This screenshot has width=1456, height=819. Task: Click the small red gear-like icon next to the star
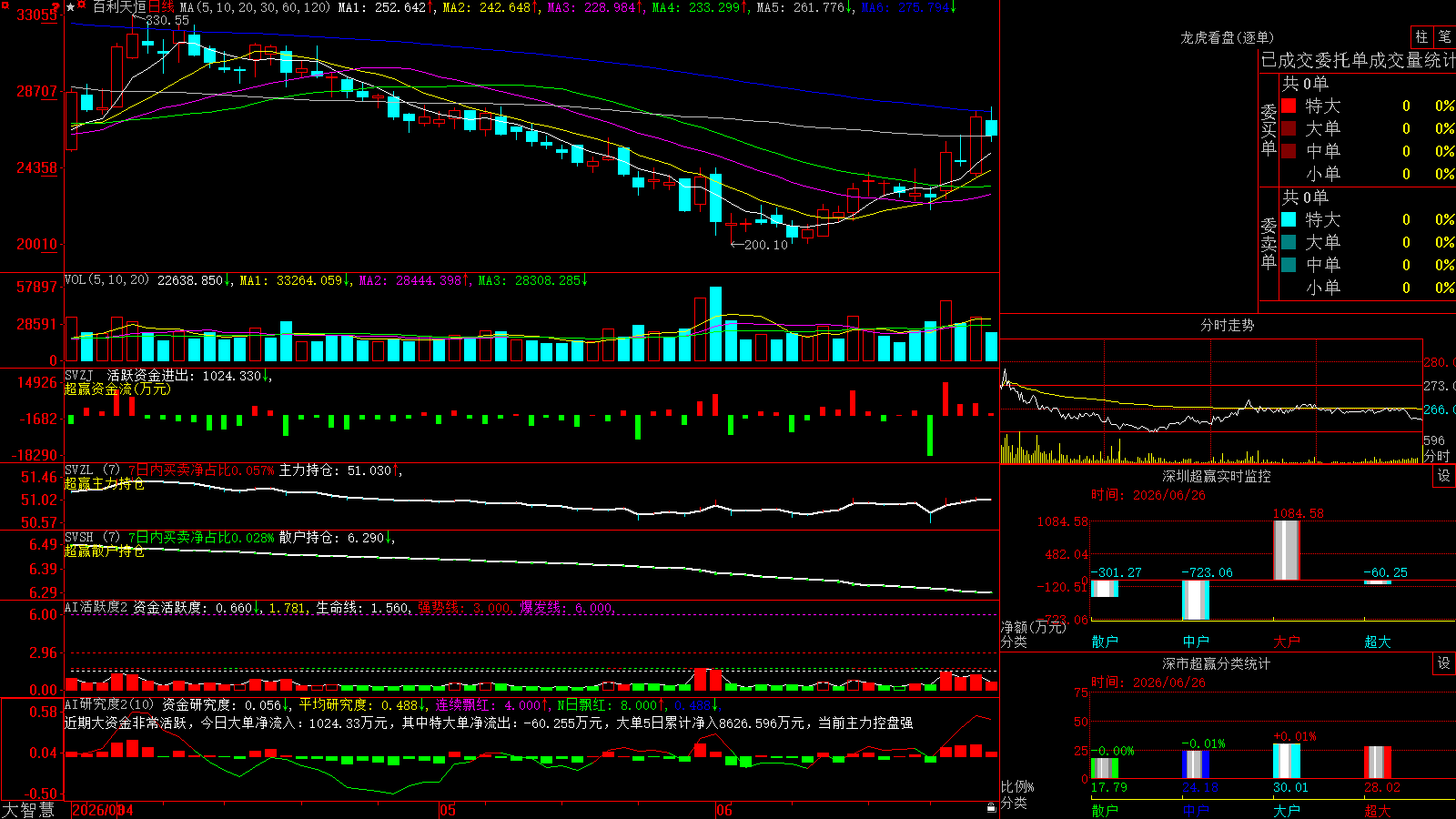tap(83, 5)
